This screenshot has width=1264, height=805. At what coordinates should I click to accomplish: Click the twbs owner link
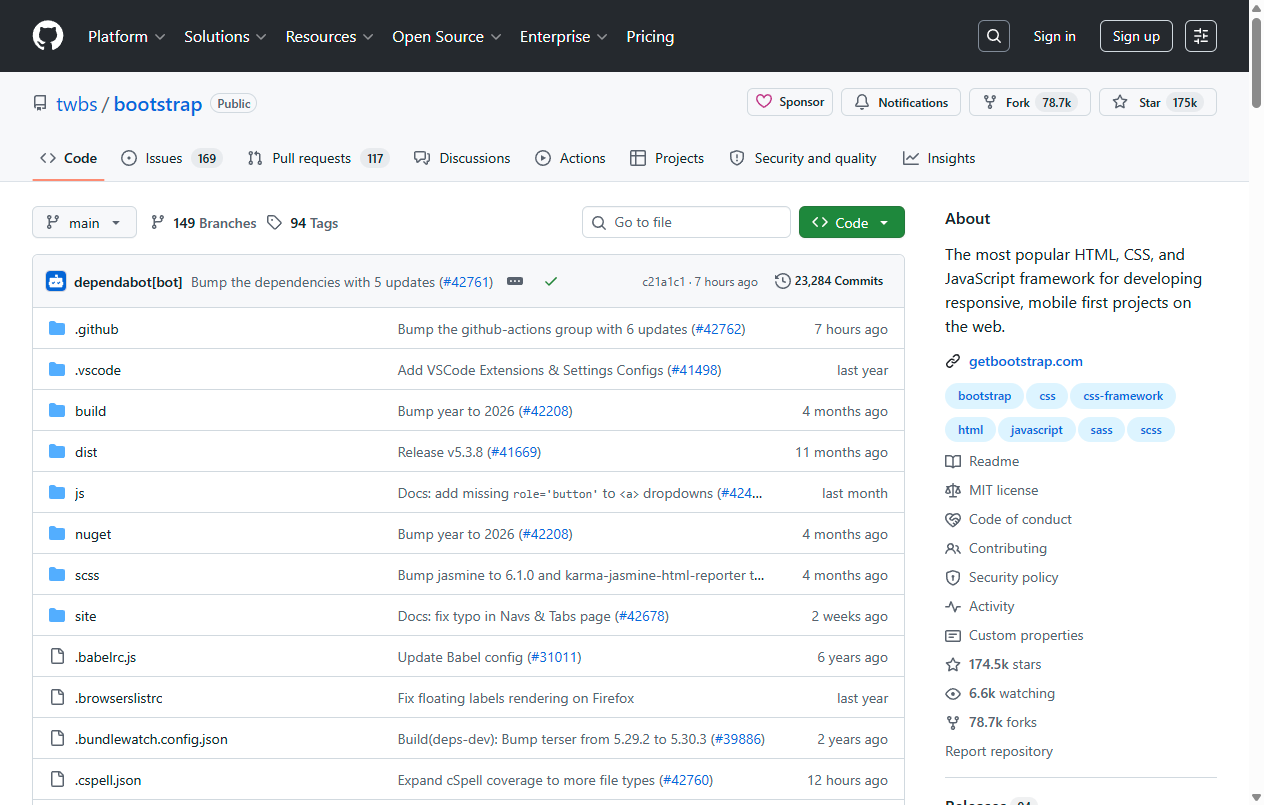coord(75,104)
